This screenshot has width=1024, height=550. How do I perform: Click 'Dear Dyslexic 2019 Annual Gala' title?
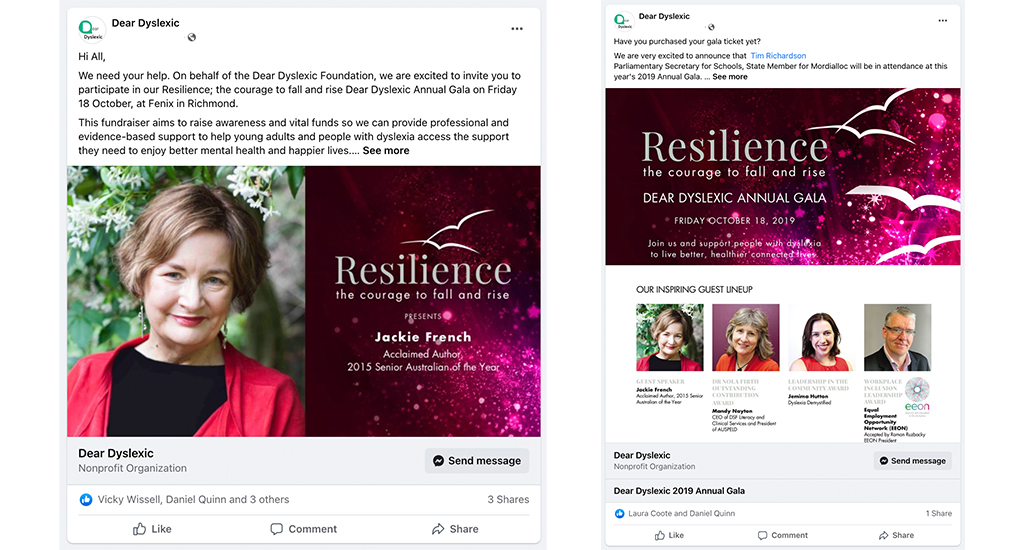679,491
